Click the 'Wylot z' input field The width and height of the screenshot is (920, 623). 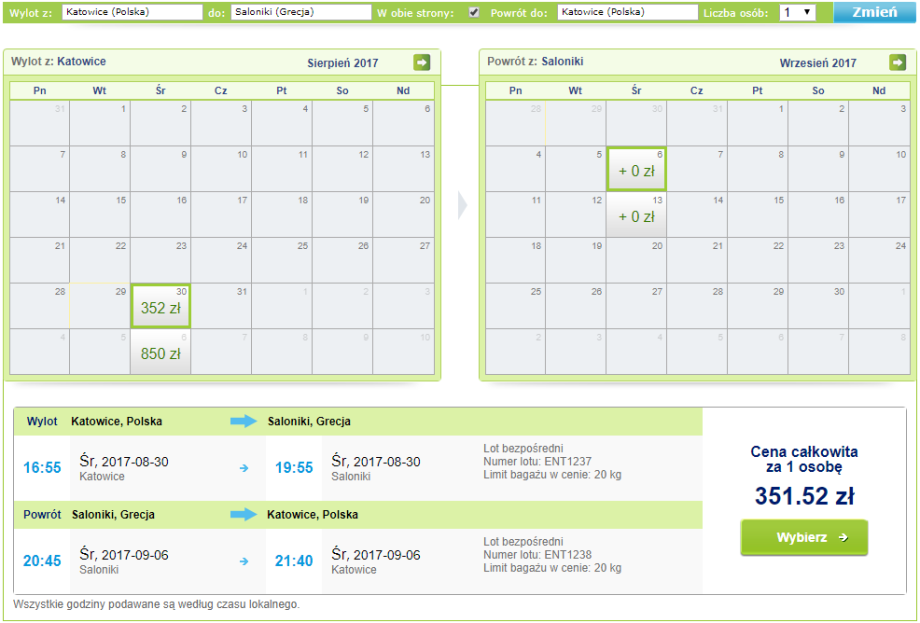point(132,13)
